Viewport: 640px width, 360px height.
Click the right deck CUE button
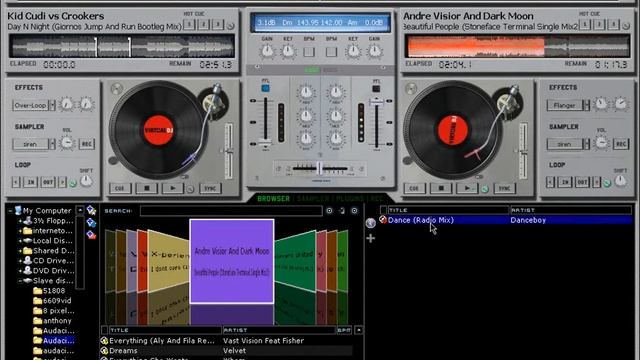tap(414, 188)
